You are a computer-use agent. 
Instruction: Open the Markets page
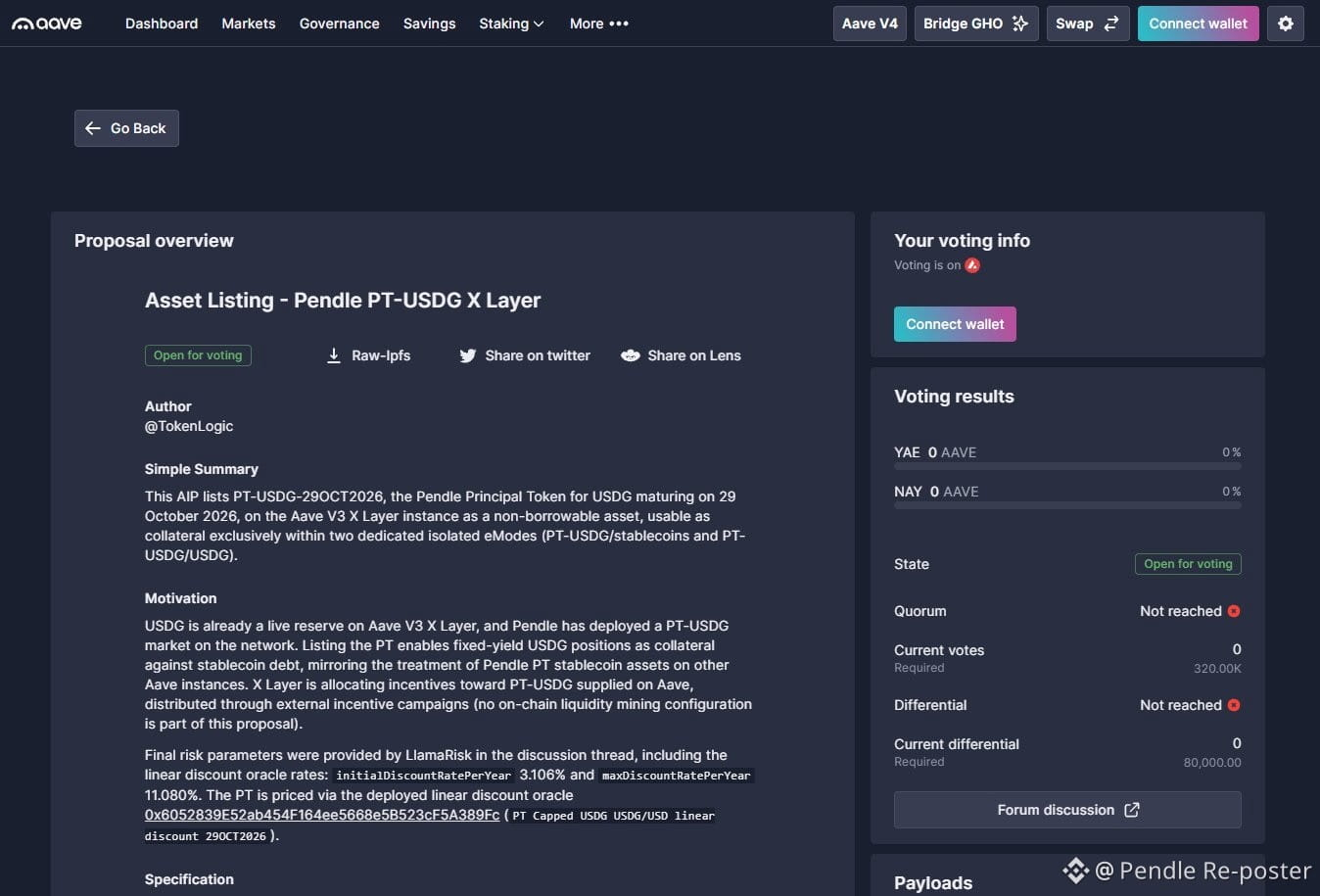tap(249, 24)
